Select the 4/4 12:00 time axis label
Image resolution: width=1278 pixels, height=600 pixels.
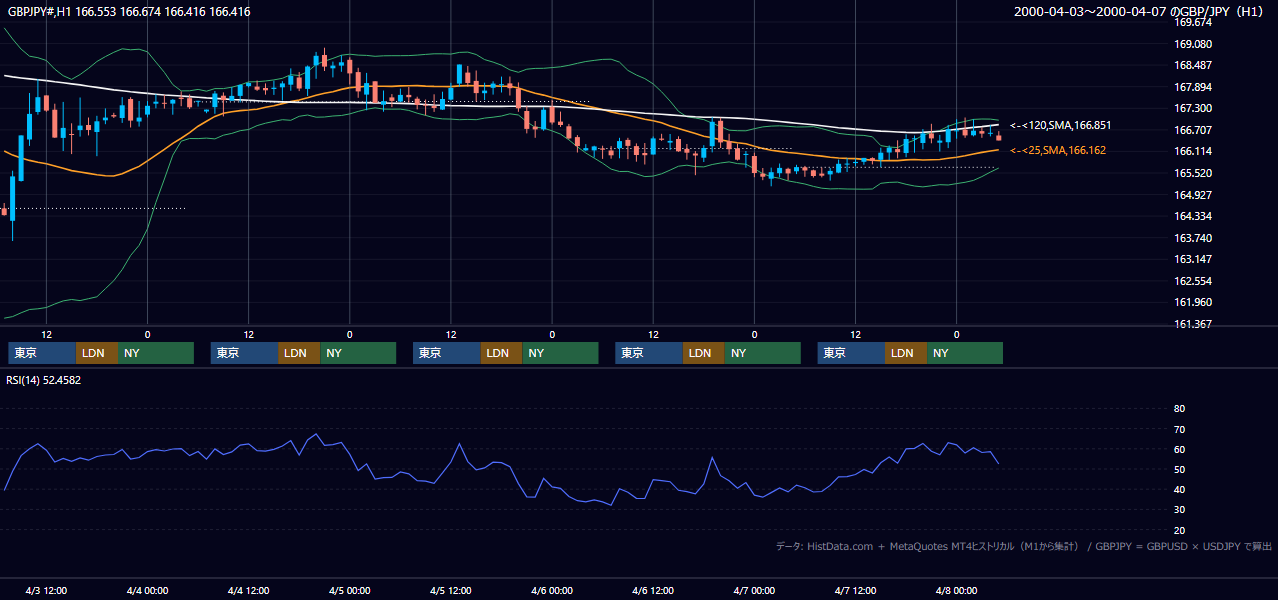coord(248,591)
